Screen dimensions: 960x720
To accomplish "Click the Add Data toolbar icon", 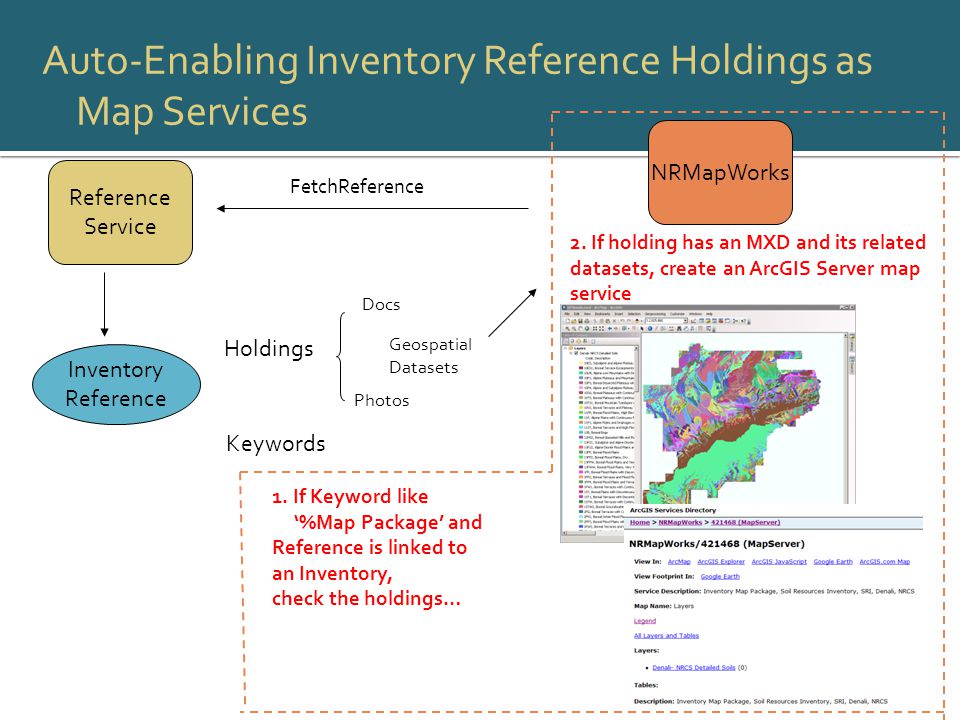I will (637, 321).
